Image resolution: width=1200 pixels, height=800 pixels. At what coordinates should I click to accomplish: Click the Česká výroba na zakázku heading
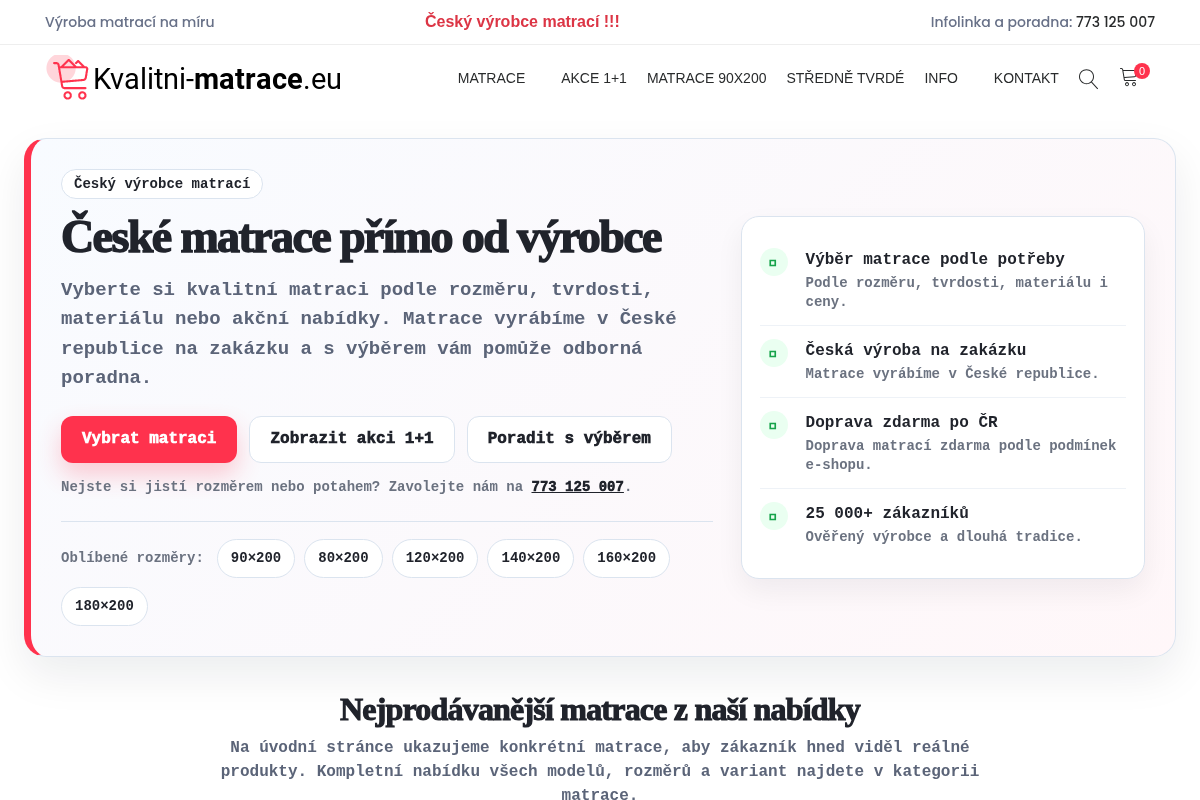916,350
